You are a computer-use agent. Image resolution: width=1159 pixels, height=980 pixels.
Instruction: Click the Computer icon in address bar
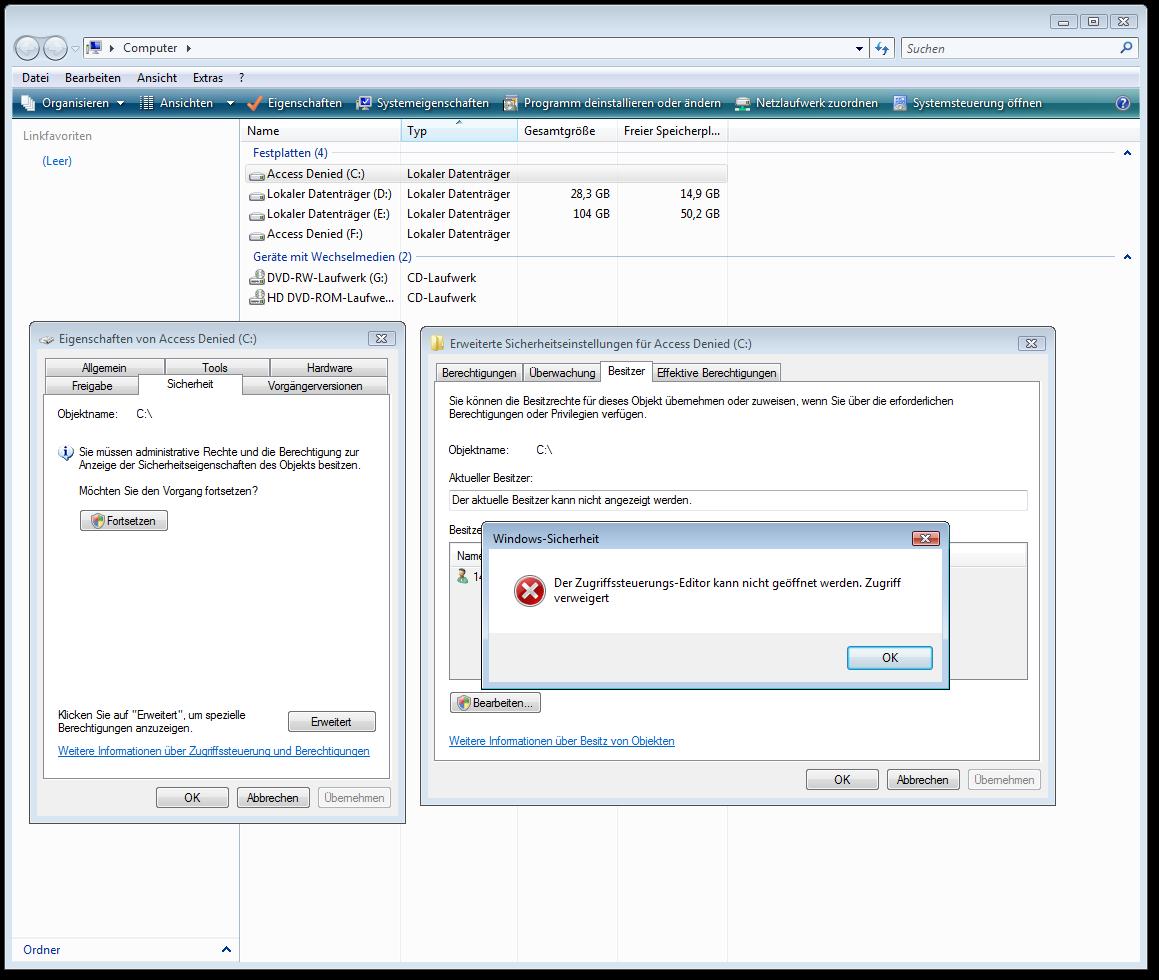click(94, 48)
